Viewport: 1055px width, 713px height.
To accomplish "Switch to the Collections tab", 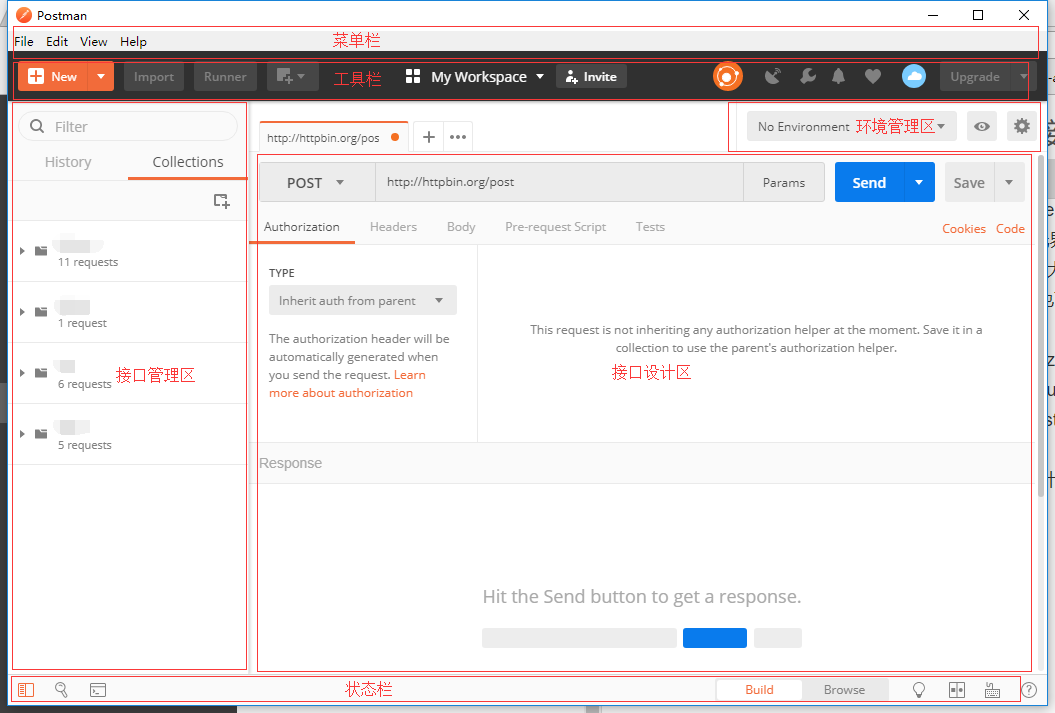I will tap(188, 162).
